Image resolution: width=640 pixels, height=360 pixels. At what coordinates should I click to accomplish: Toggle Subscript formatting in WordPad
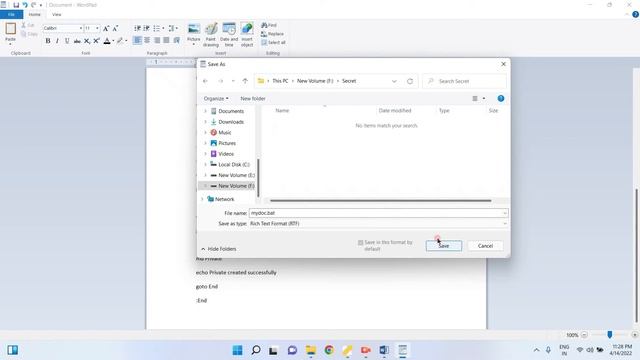[x=87, y=41]
